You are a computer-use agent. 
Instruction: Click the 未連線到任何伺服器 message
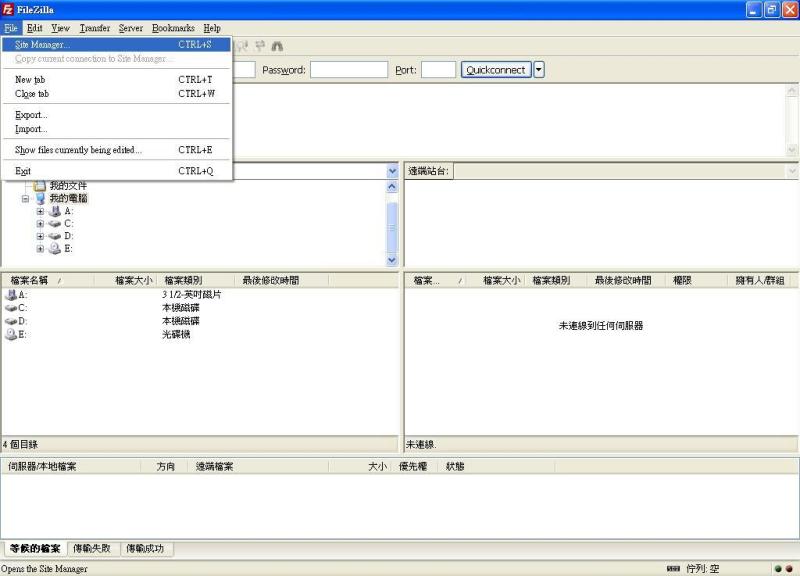[x=601, y=325]
